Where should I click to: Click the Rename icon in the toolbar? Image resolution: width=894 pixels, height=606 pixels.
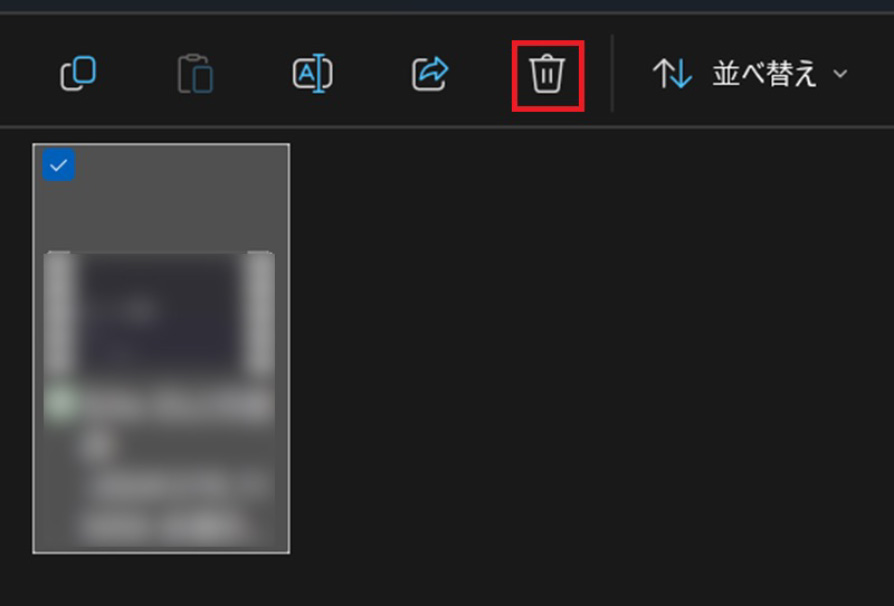(x=312, y=74)
